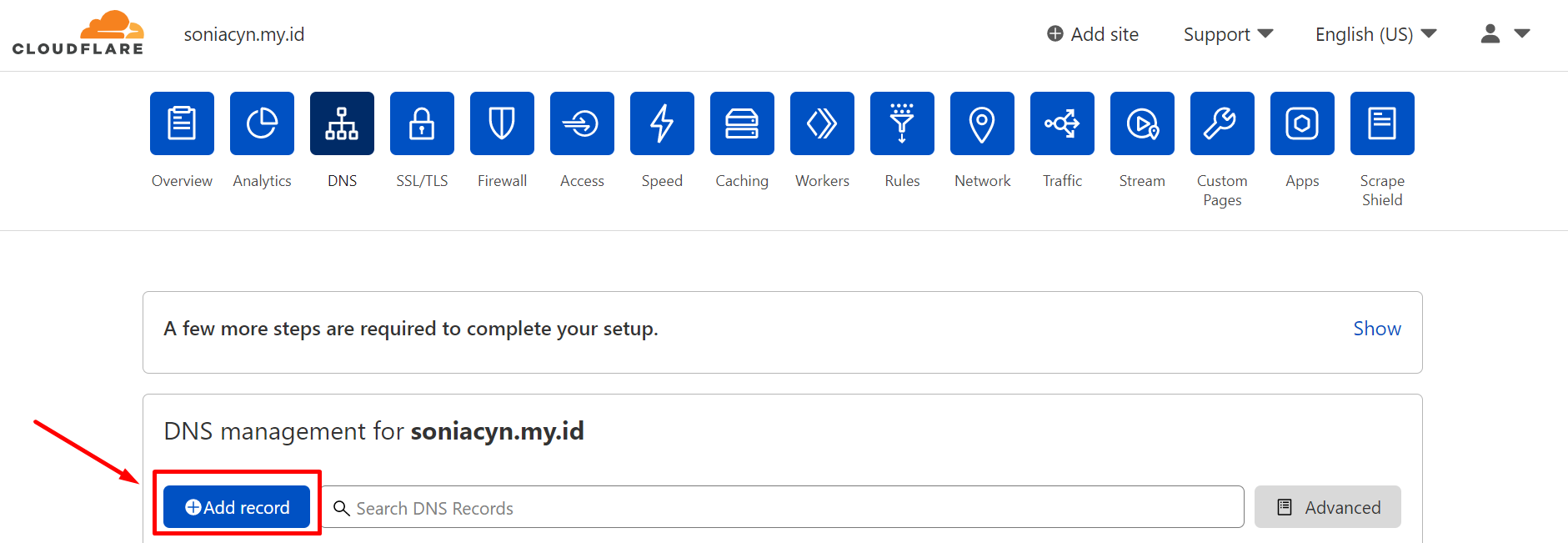Open the Apps hexagon icon

[x=1302, y=123]
